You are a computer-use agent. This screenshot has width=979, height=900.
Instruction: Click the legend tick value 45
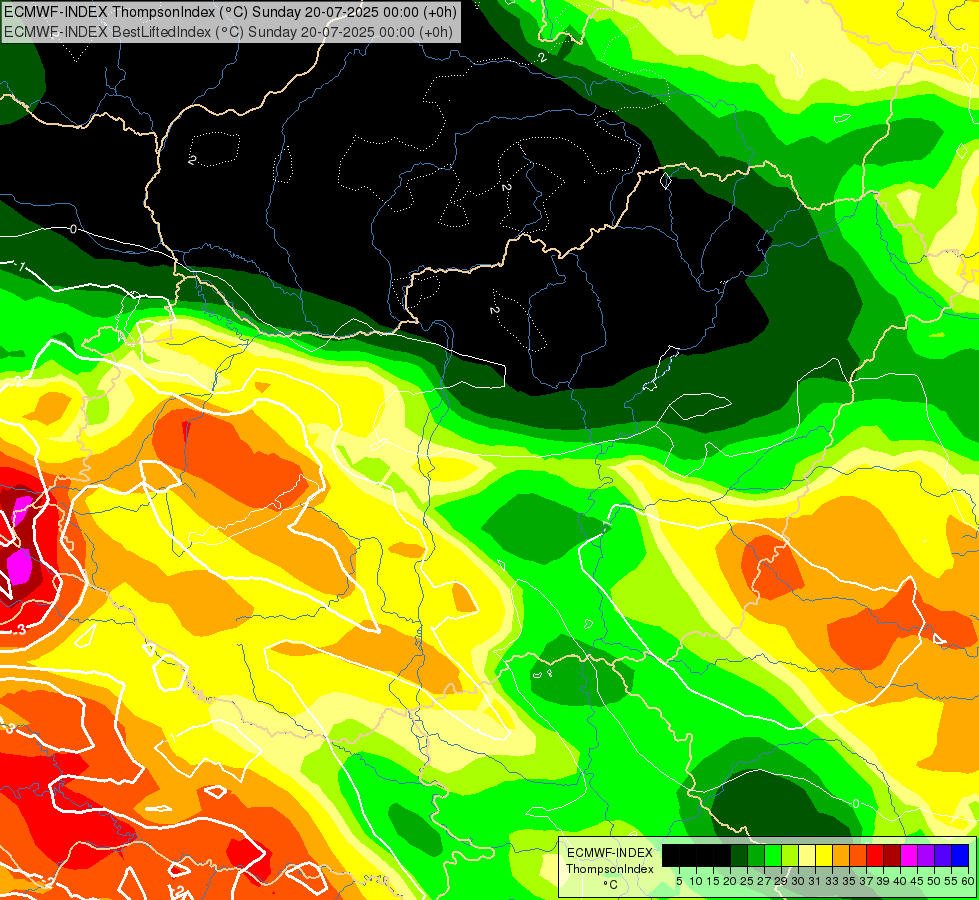coord(918,881)
